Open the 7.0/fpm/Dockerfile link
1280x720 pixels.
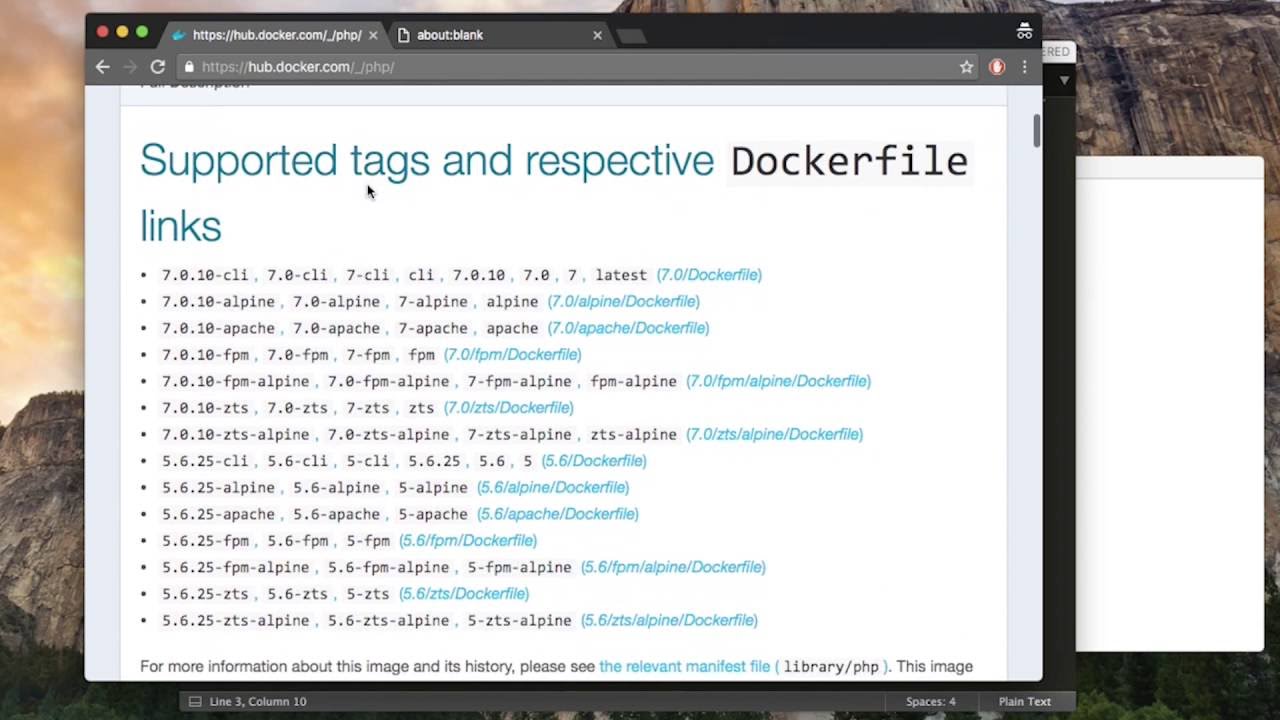coord(512,354)
